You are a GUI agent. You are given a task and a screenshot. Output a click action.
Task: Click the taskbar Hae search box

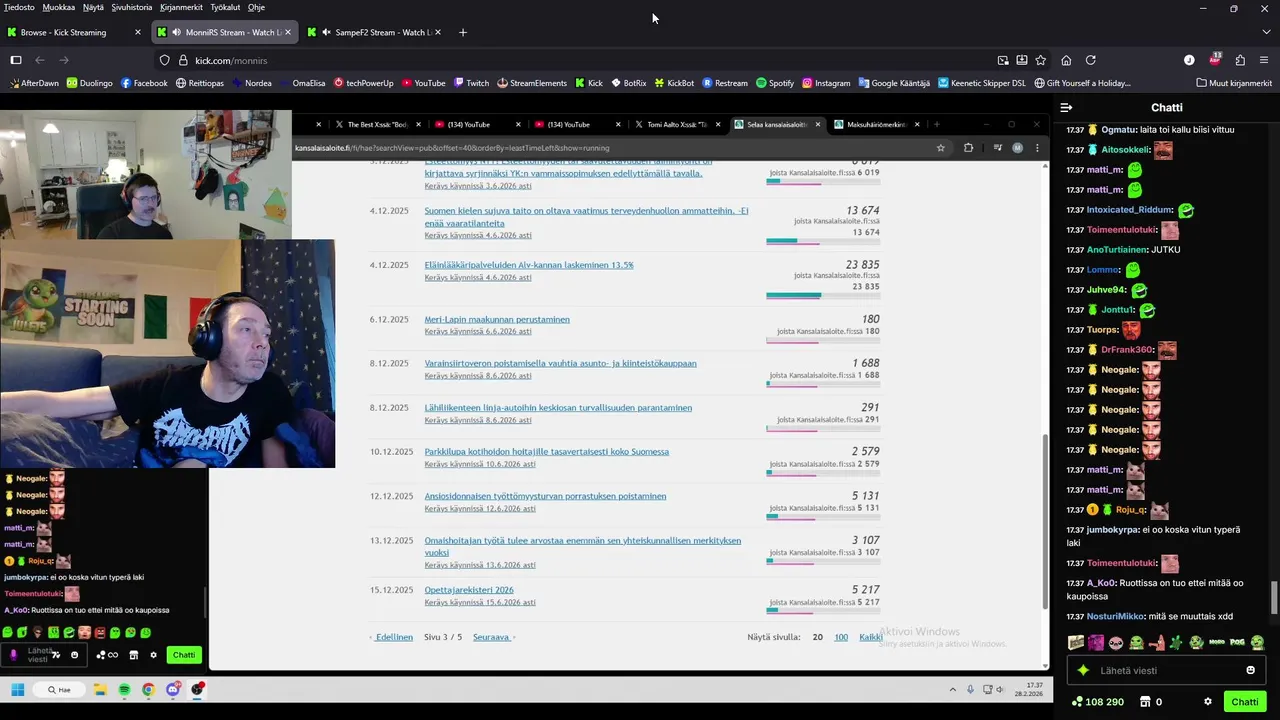[59, 689]
